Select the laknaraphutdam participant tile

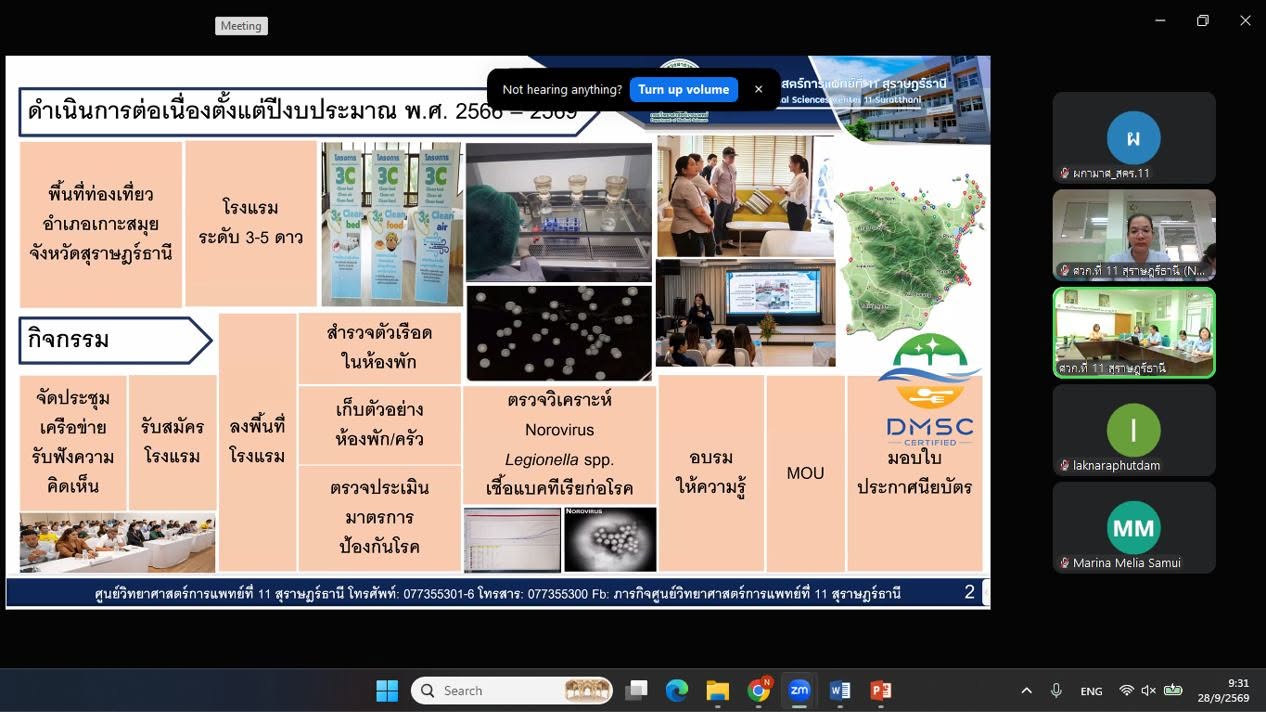click(x=1134, y=430)
